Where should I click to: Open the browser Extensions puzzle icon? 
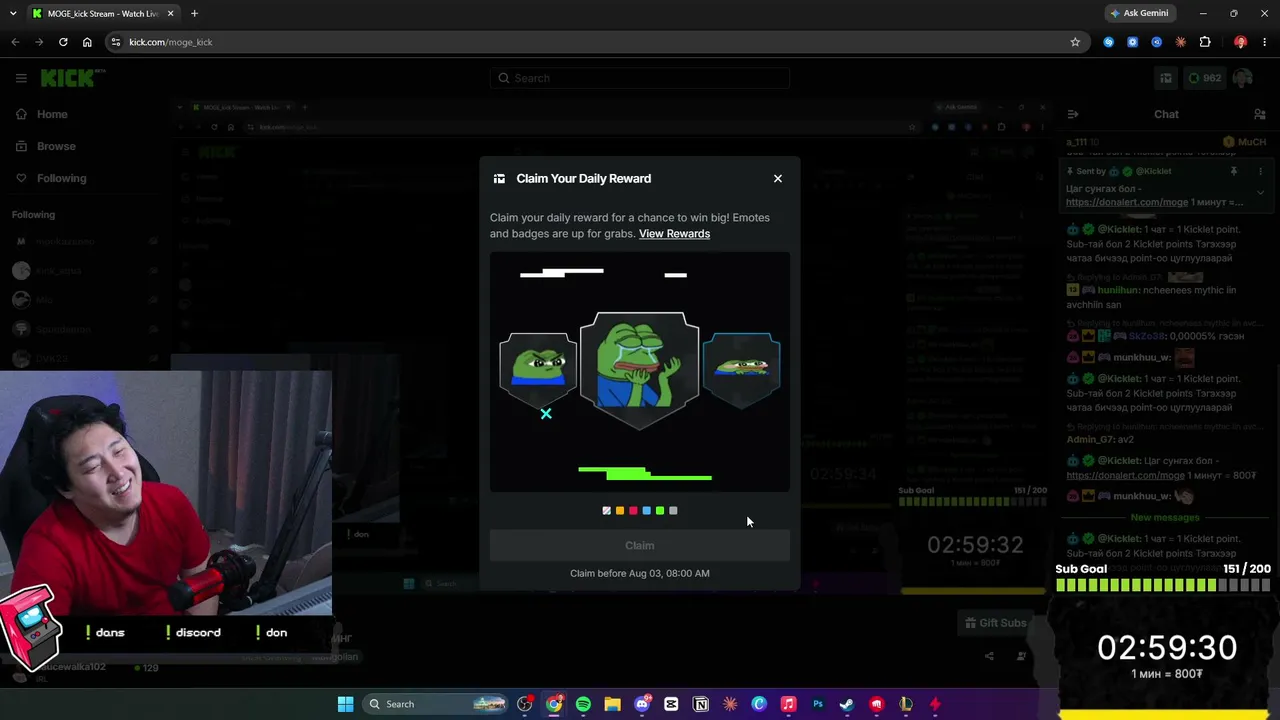pyautogui.click(x=1205, y=42)
